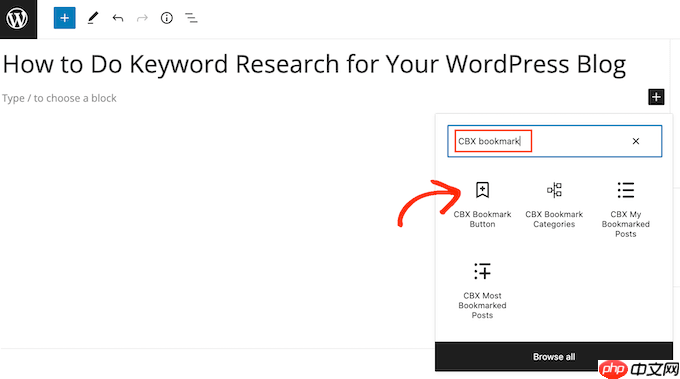This screenshot has width=680, height=379.
Task: Insert the CBX Bookmark Categories block
Action: (x=554, y=205)
